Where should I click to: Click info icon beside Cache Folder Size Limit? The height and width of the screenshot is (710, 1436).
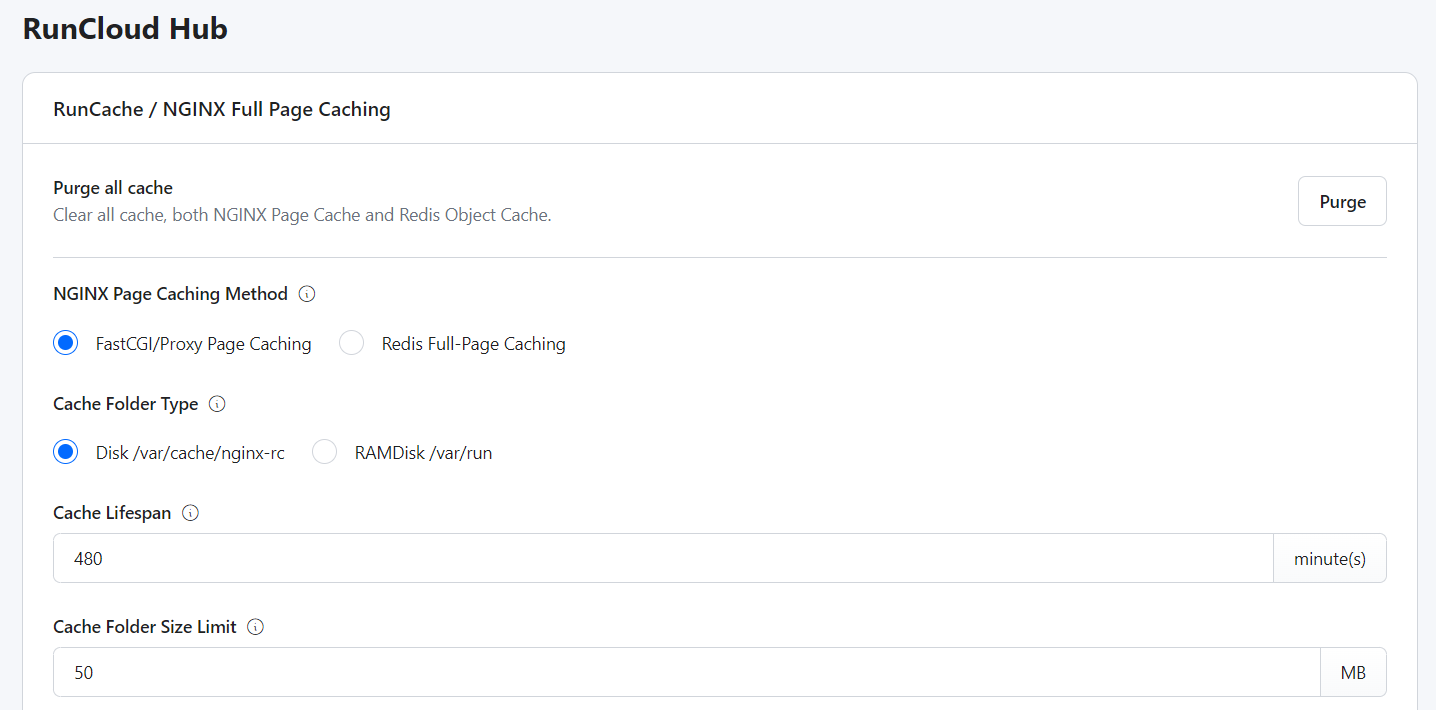point(255,627)
